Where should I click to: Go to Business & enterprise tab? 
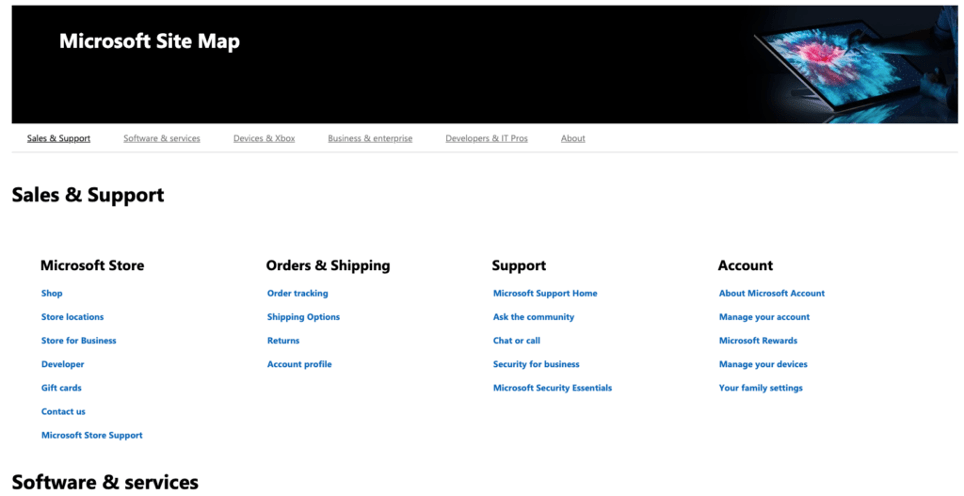click(x=370, y=138)
